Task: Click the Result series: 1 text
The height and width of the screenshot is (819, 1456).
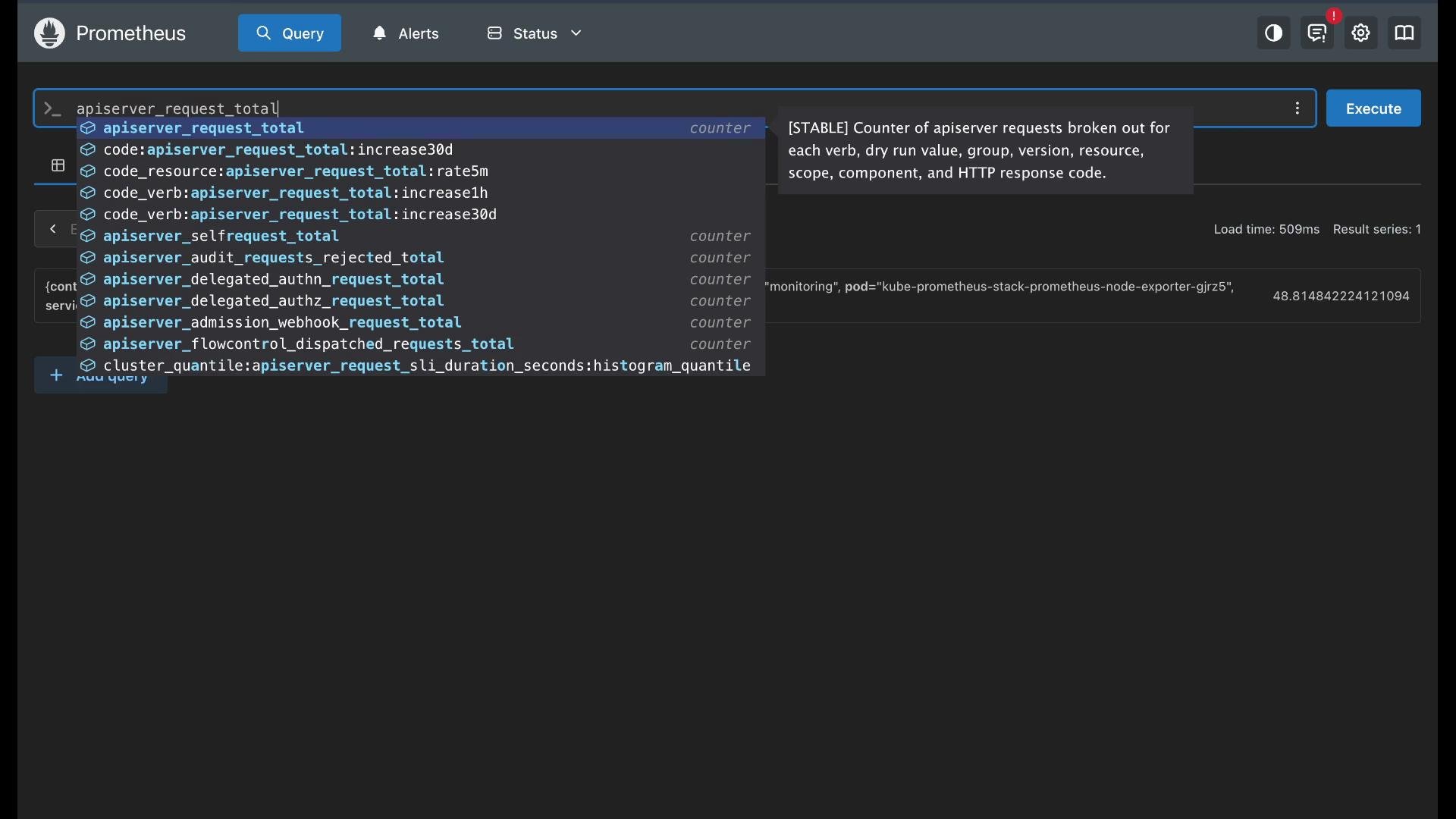Action: [x=1377, y=230]
